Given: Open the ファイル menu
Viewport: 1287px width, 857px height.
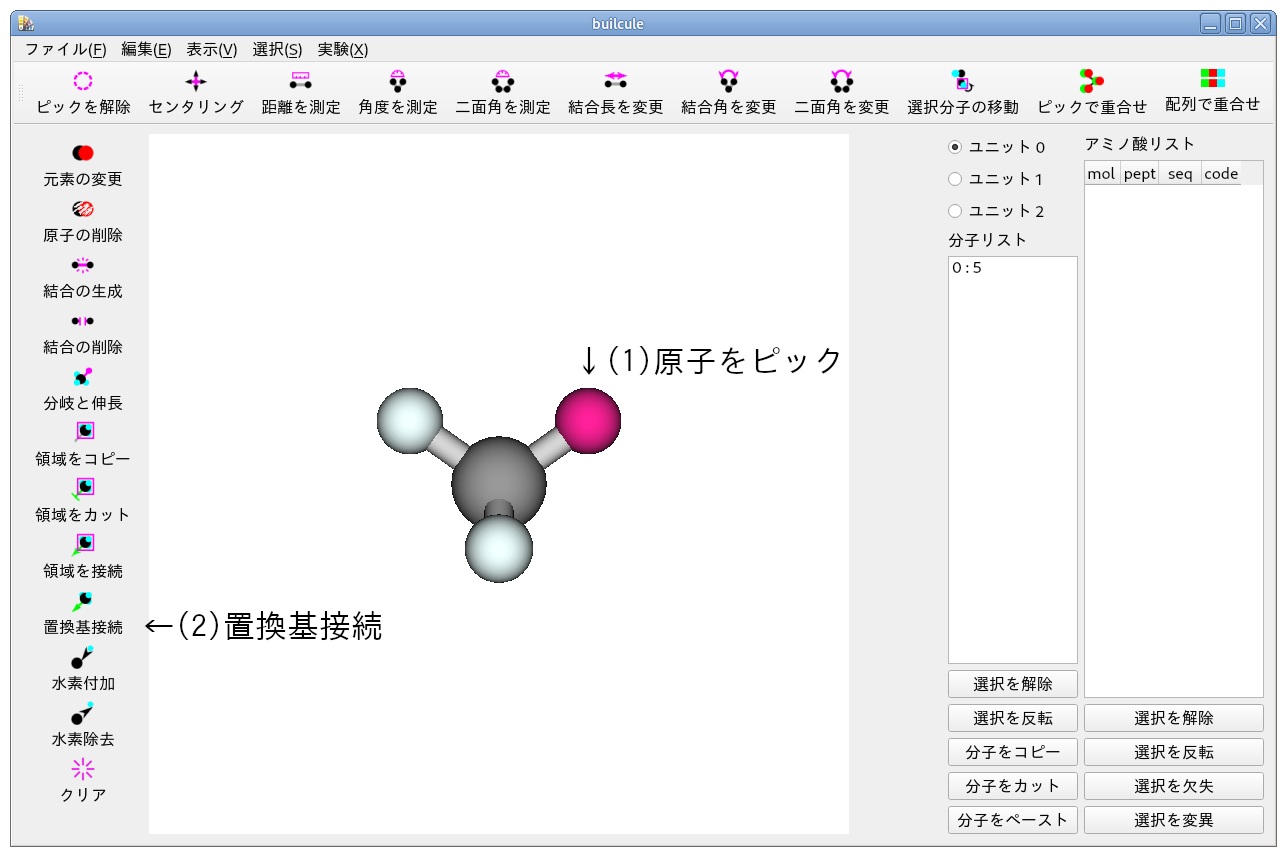Looking at the screenshot, I should pos(65,49).
